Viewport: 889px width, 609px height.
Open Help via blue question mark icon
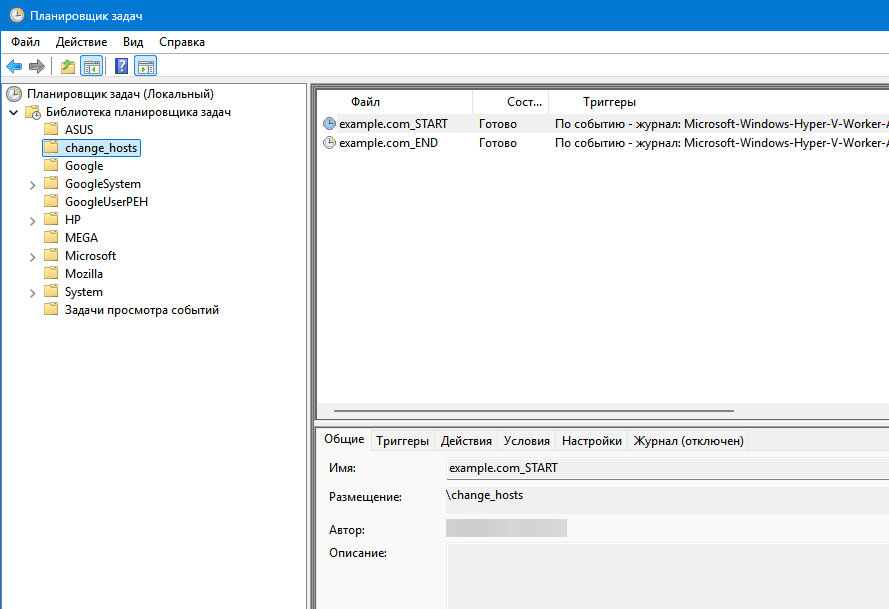[x=121, y=67]
